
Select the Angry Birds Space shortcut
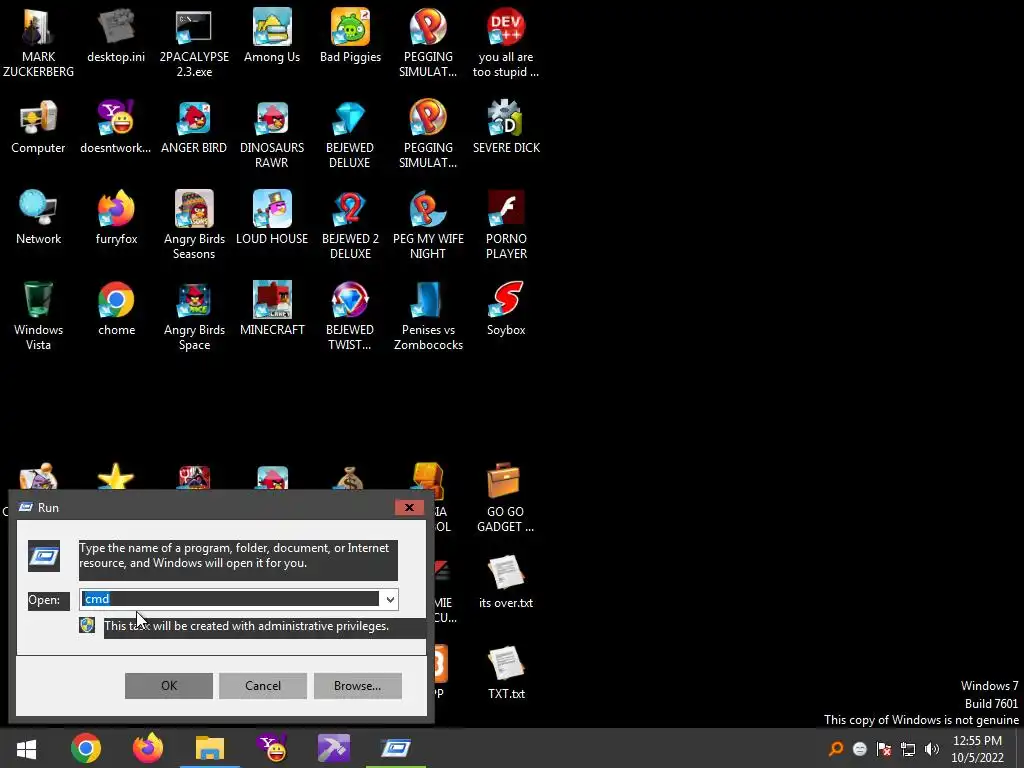pos(194,316)
